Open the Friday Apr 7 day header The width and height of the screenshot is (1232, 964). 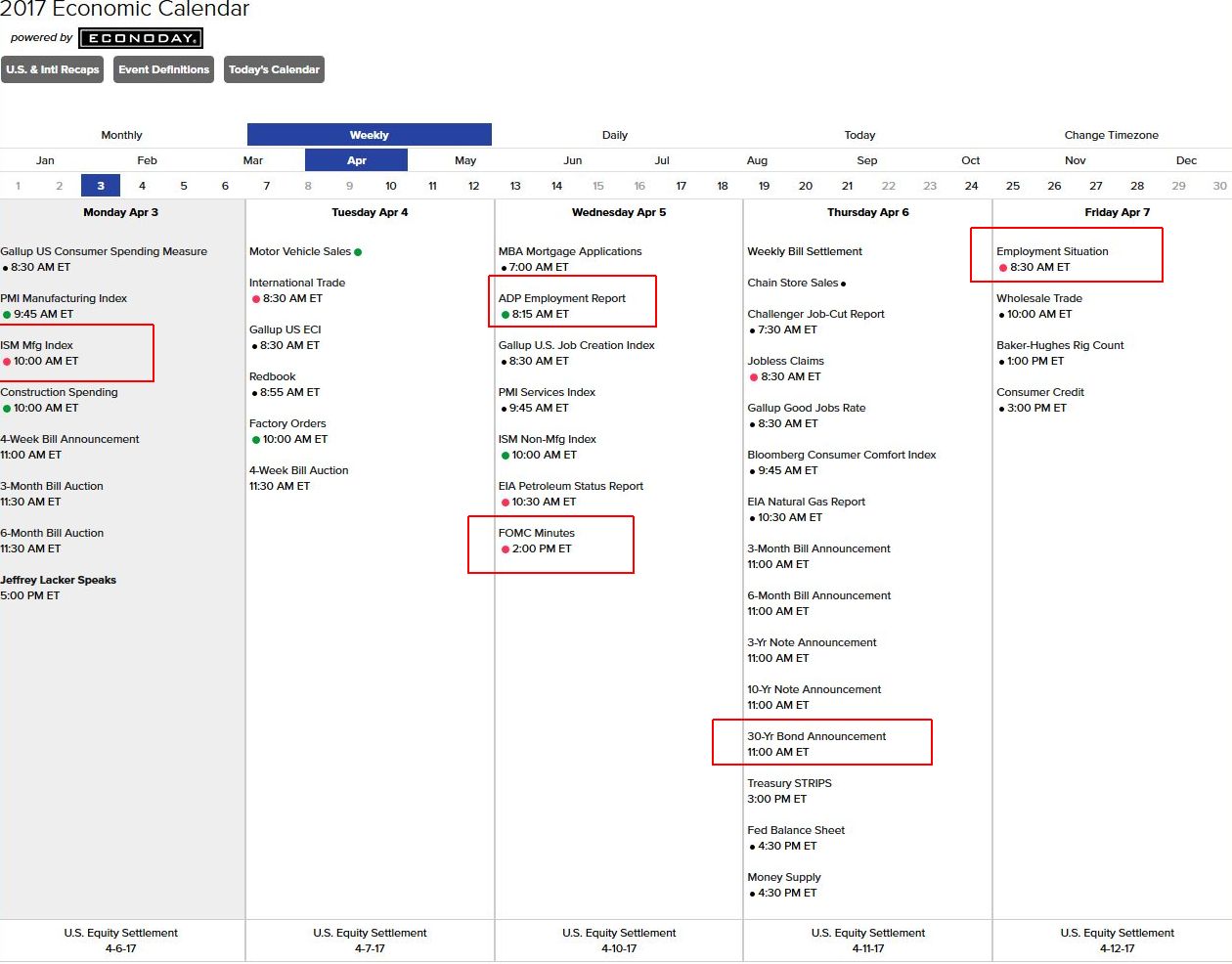[1118, 212]
